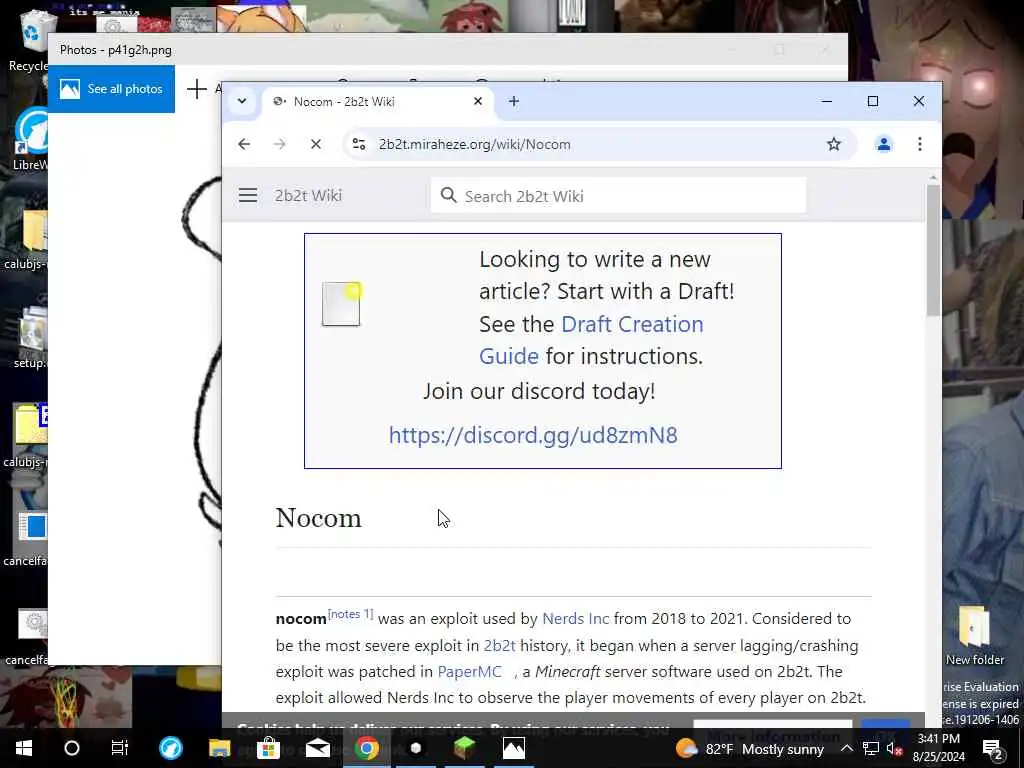Open Task View on taskbar

pyautogui.click(x=120, y=748)
